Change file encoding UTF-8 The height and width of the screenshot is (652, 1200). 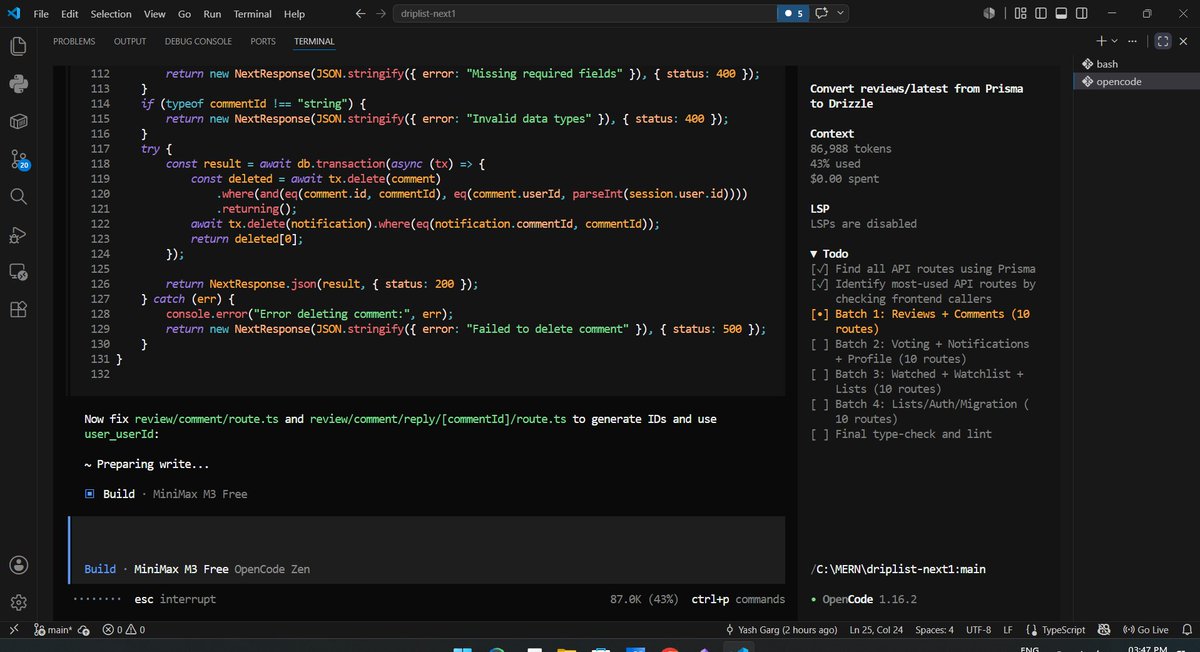pos(979,630)
